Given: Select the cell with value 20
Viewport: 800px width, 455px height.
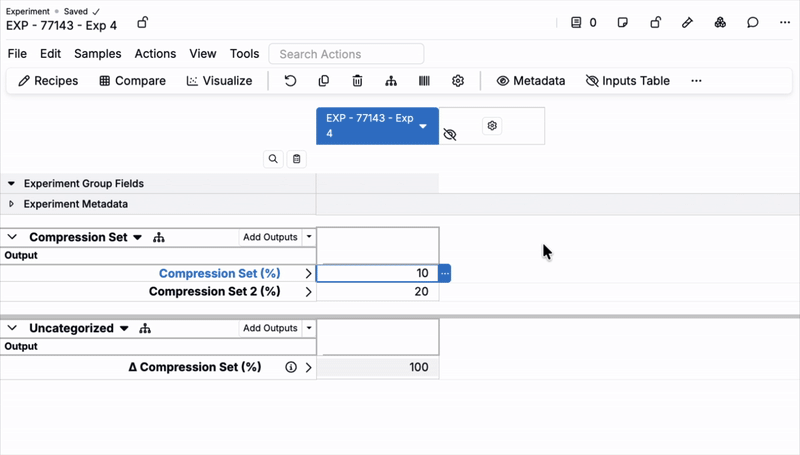Looking at the screenshot, I should (378, 292).
